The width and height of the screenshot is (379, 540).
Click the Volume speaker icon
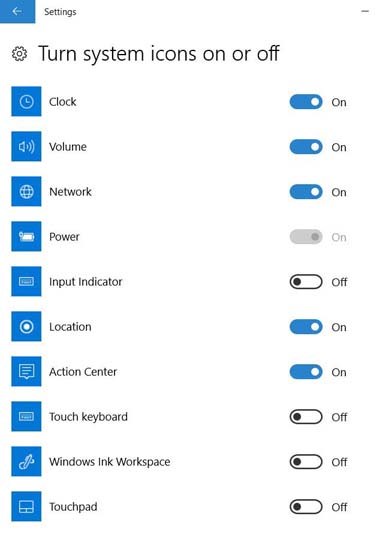[x=26, y=146]
